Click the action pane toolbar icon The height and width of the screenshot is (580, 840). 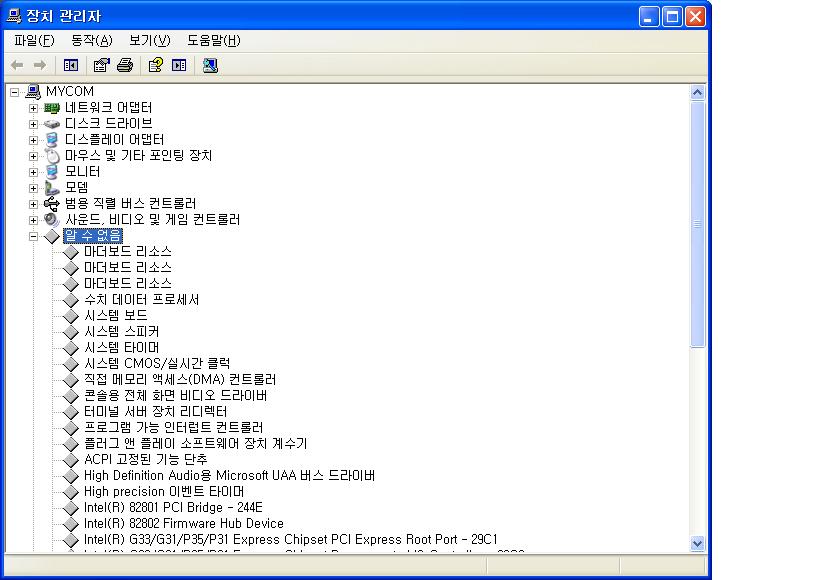179,65
